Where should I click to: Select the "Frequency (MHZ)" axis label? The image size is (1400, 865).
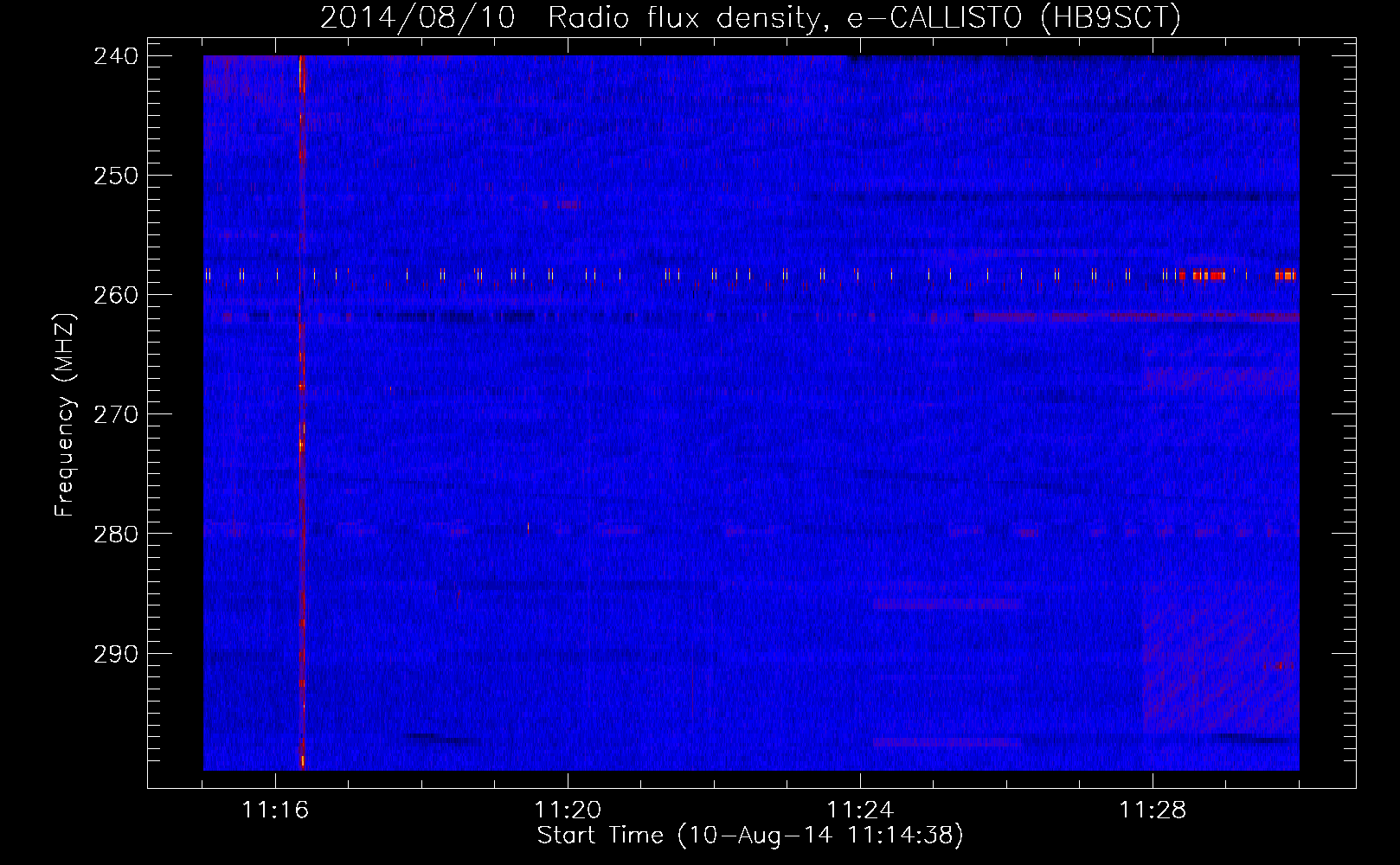pos(65,414)
